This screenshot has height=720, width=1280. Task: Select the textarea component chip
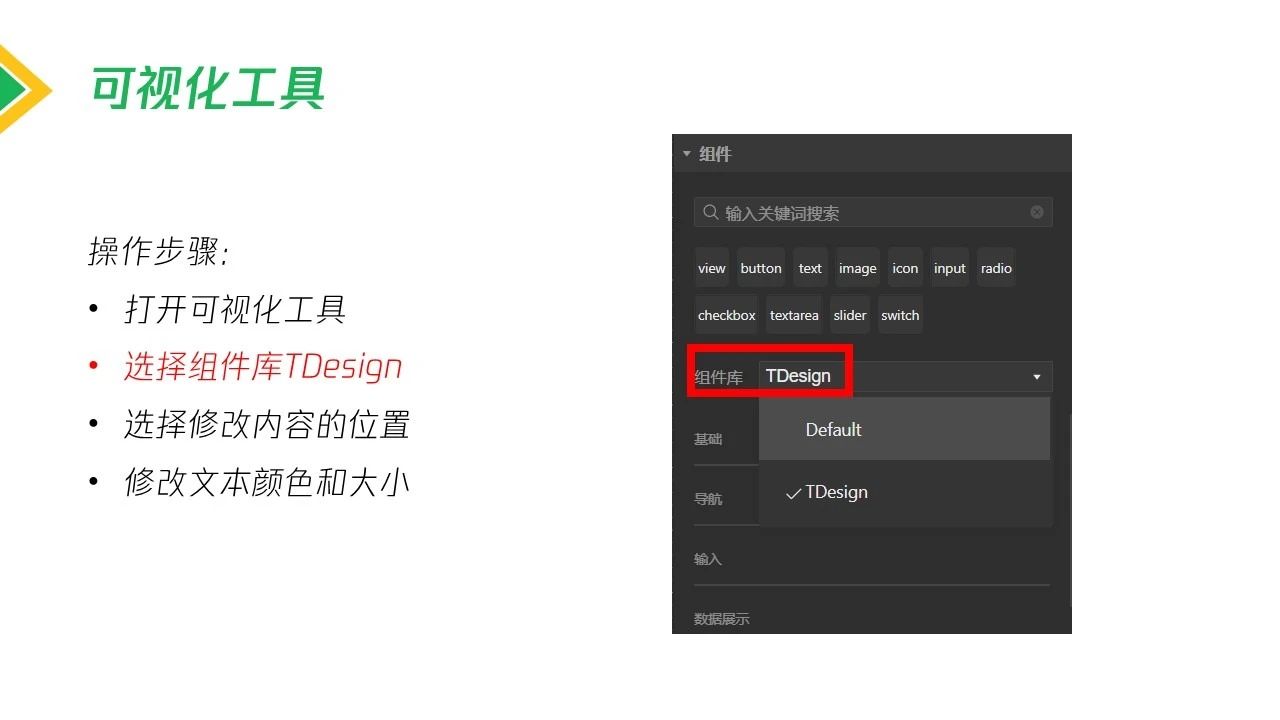tap(794, 315)
